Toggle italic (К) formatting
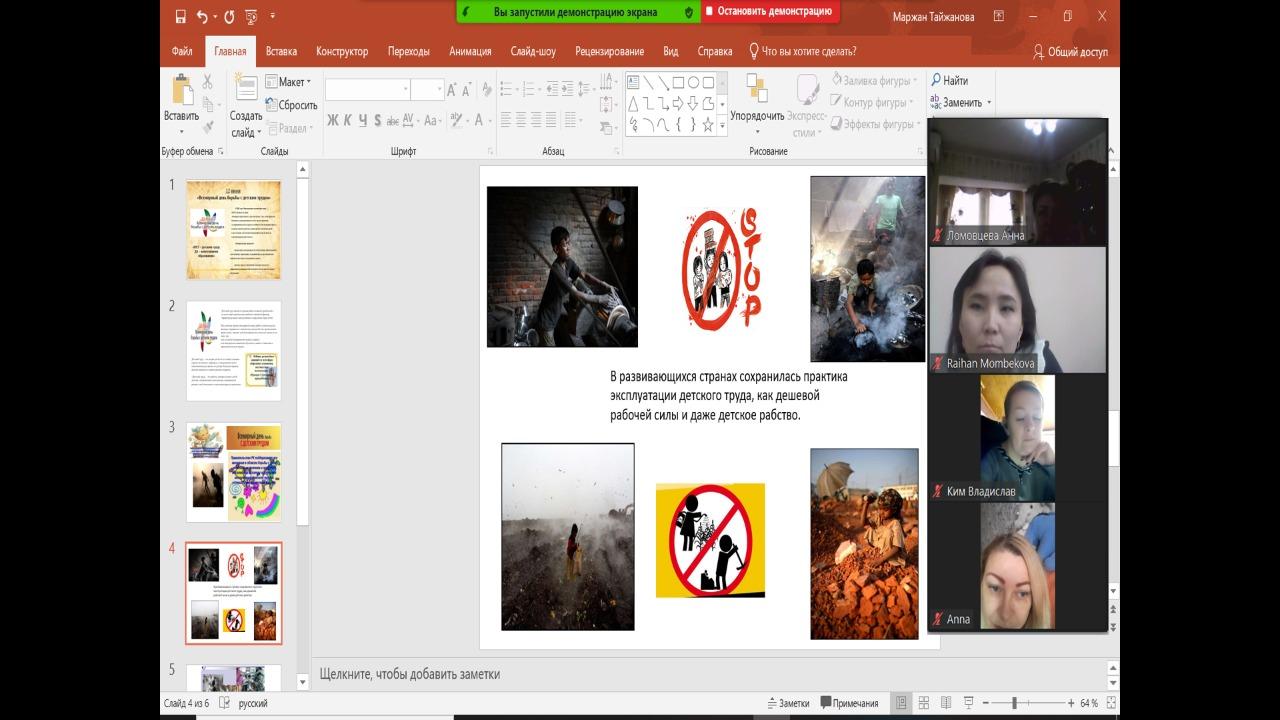Viewport: 1280px width, 720px height. tap(347, 121)
